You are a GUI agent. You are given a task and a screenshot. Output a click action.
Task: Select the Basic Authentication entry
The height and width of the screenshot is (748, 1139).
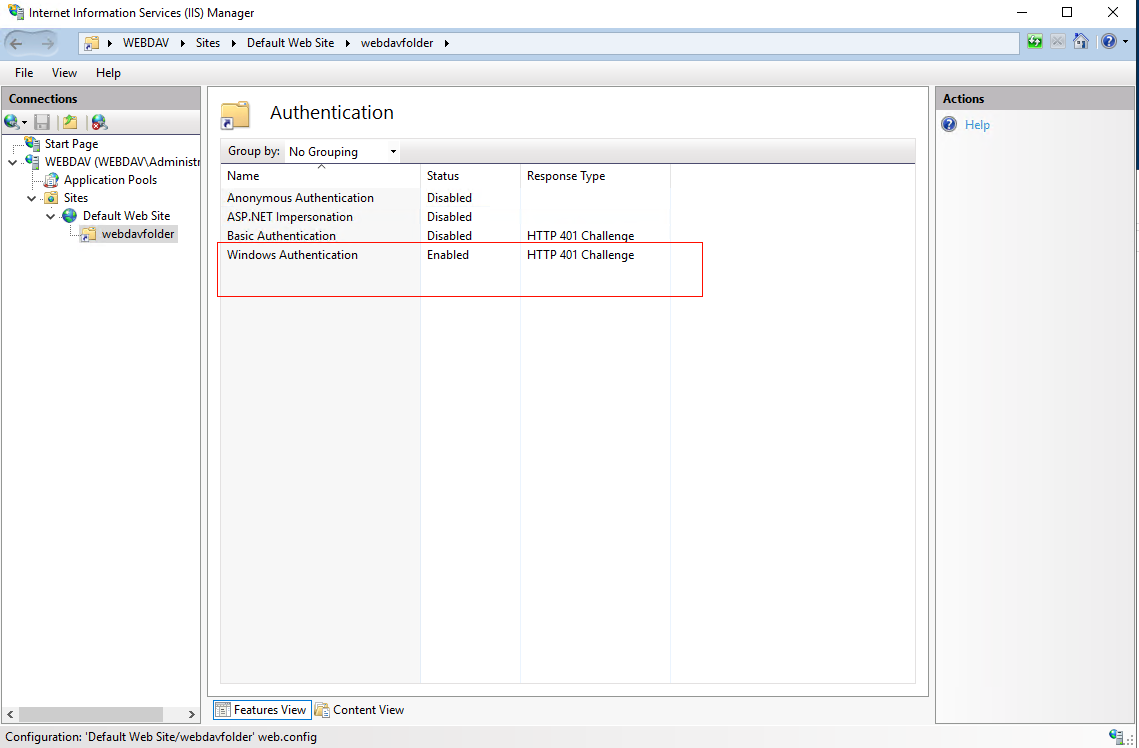pos(445,235)
